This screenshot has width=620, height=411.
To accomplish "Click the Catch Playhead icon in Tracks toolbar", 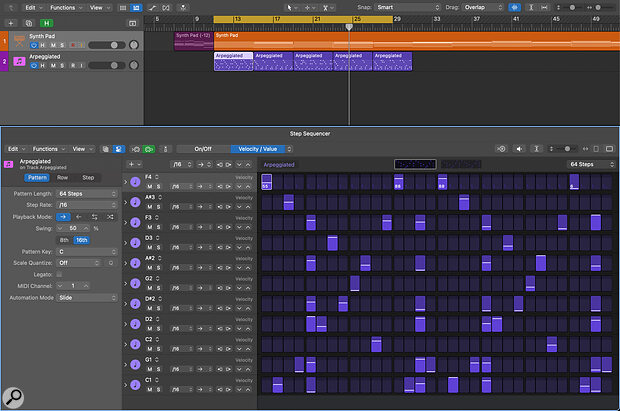I will (183, 8).
